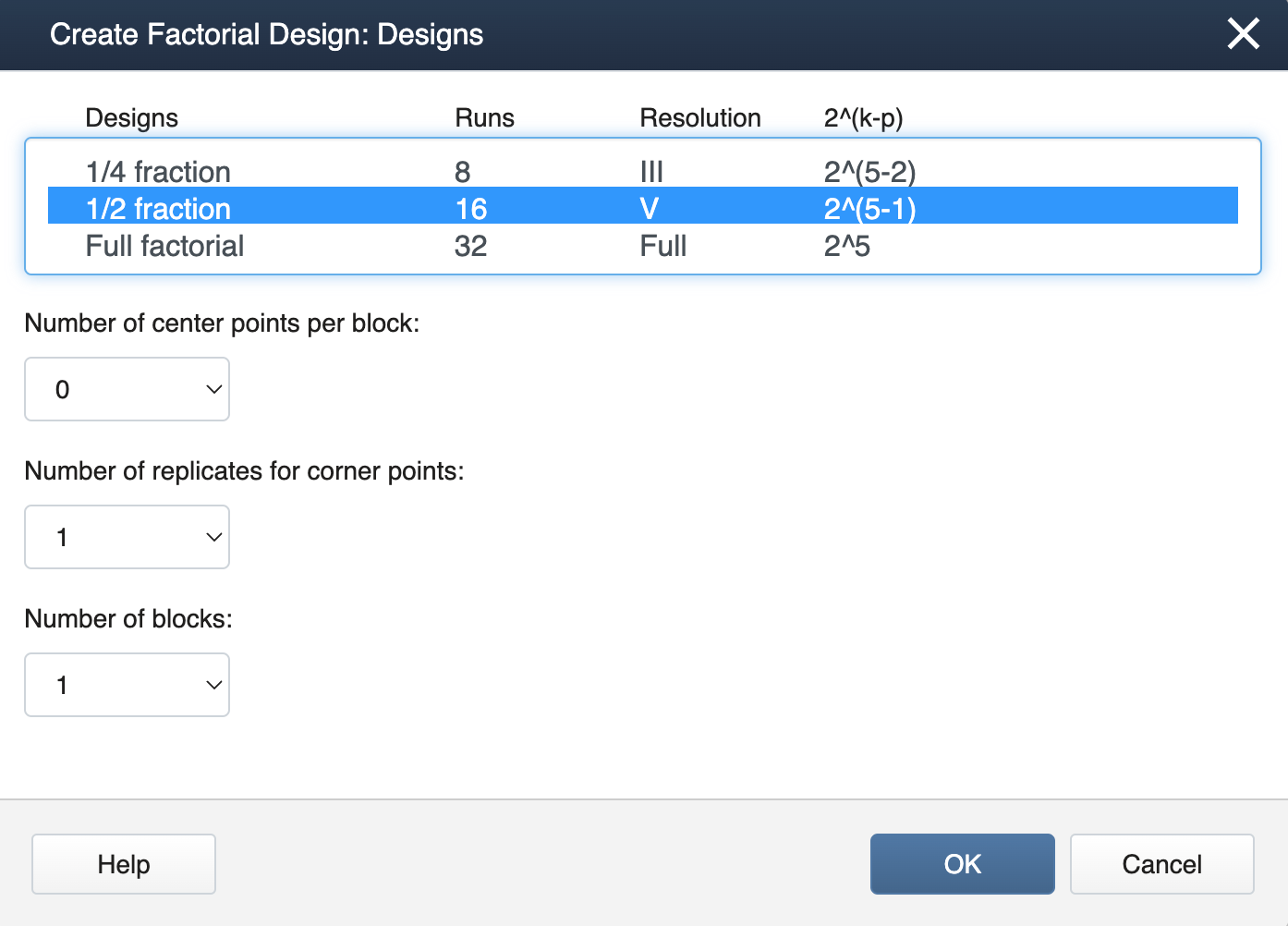Image resolution: width=1288 pixels, height=926 pixels.
Task: Click the 2^(5-1) notation cell
Action: 869,209
